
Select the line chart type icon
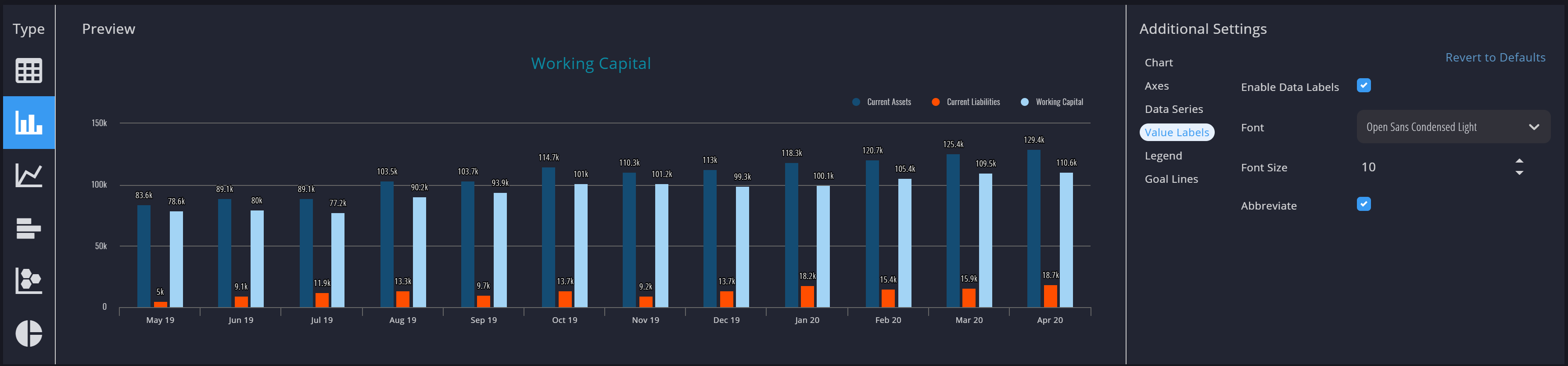29,175
